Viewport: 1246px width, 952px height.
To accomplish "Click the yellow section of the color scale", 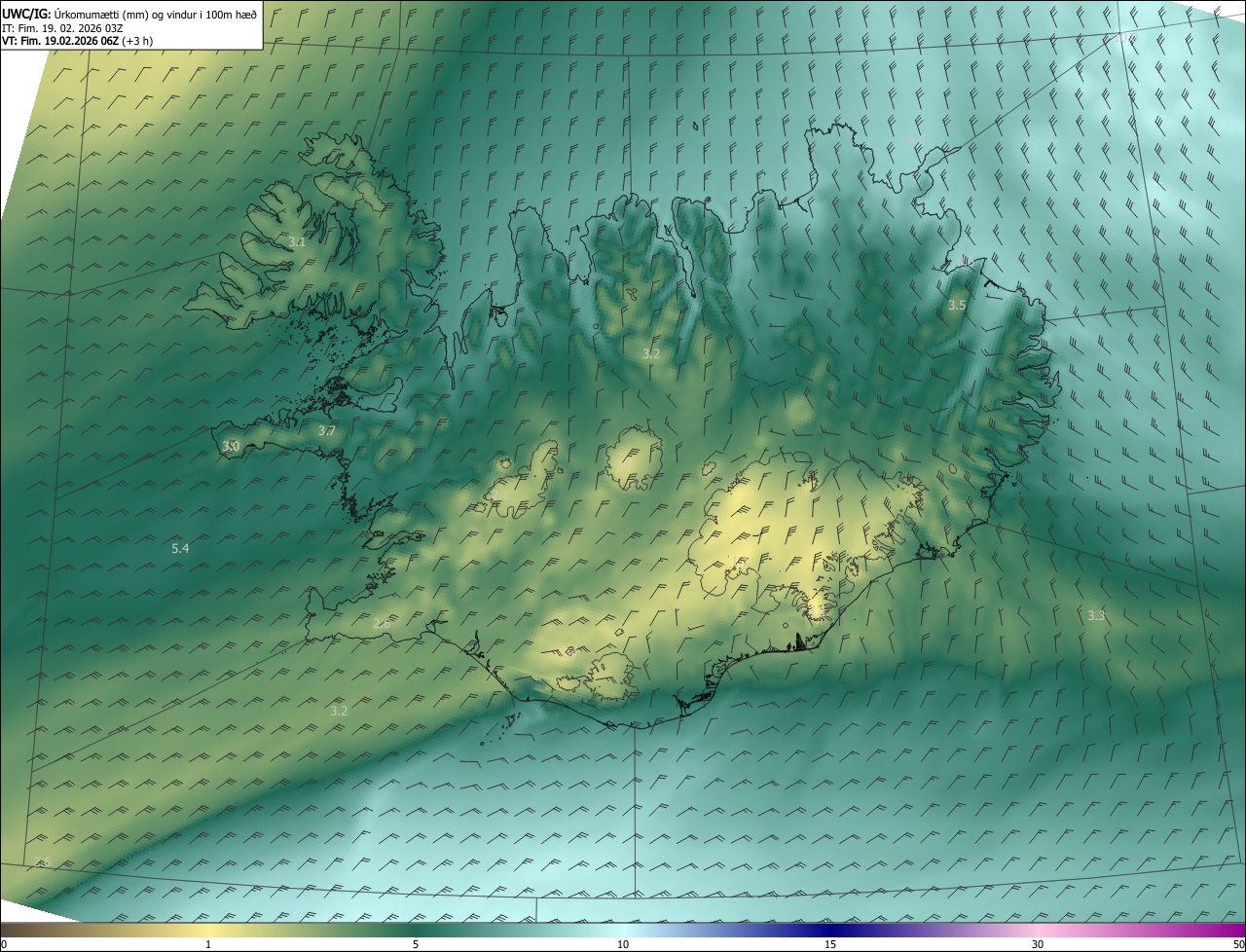I will click(x=208, y=930).
